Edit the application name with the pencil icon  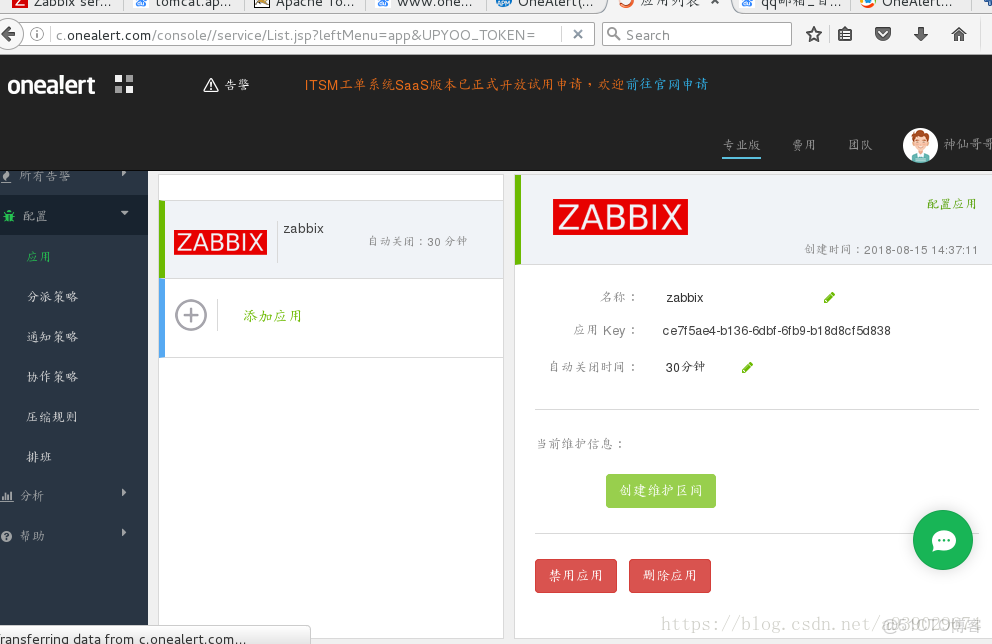(x=828, y=297)
